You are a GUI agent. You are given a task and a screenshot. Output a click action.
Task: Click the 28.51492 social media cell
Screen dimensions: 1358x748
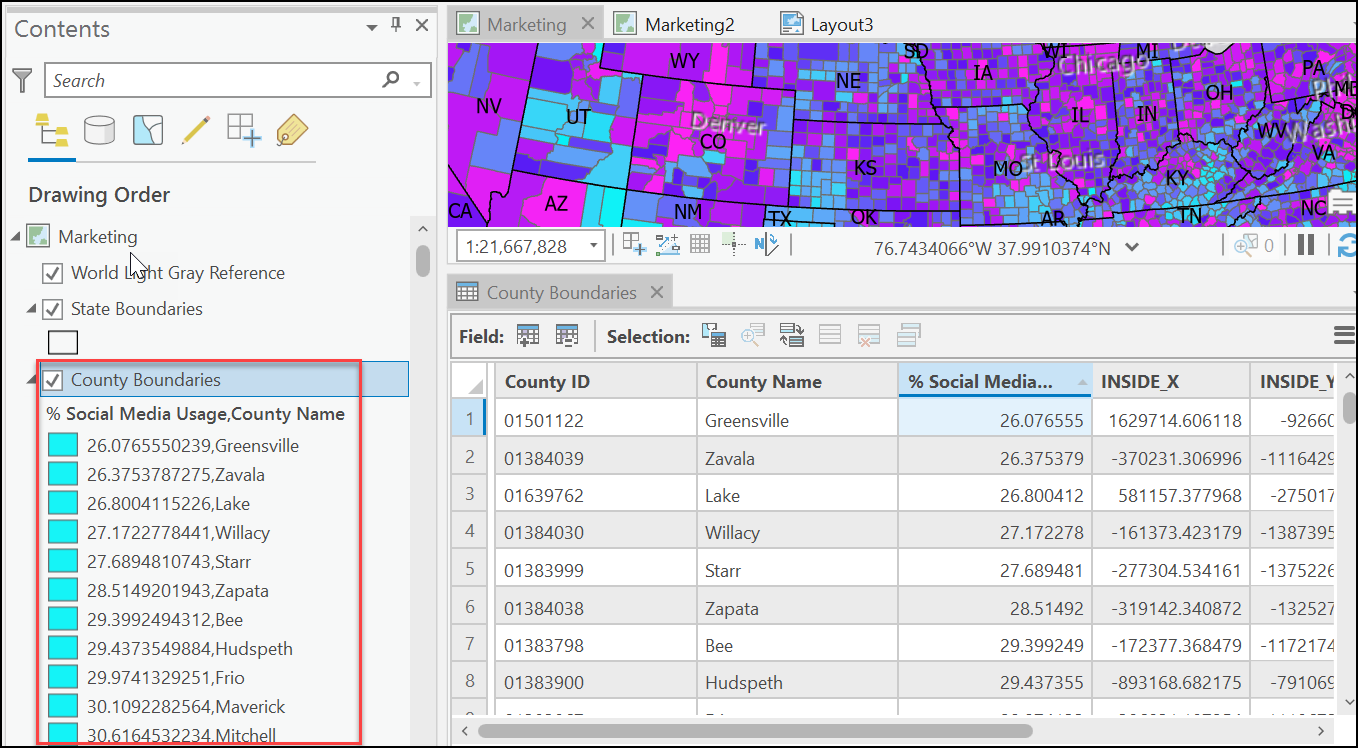pyautogui.click(x=995, y=608)
